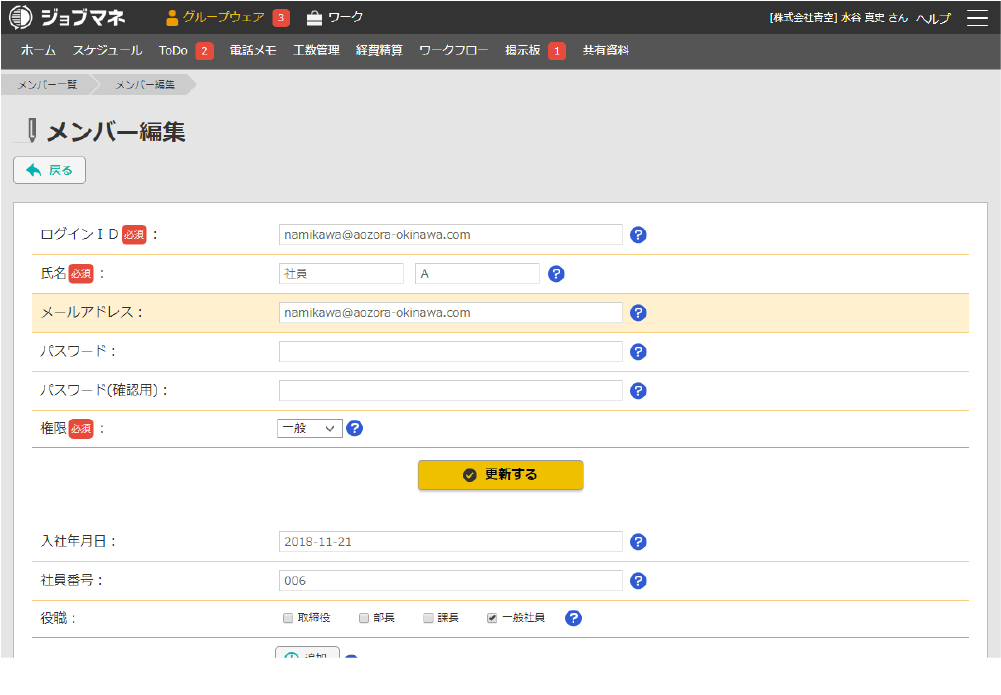
Task: Open スケジュール menu item
Action: pos(107,50)
